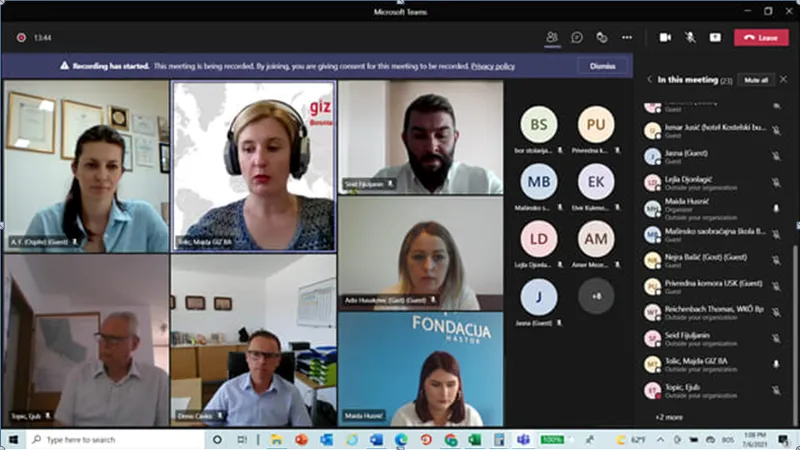Close the In this meeting participants panel
The image size is (800, 450).
click(784, 79)
